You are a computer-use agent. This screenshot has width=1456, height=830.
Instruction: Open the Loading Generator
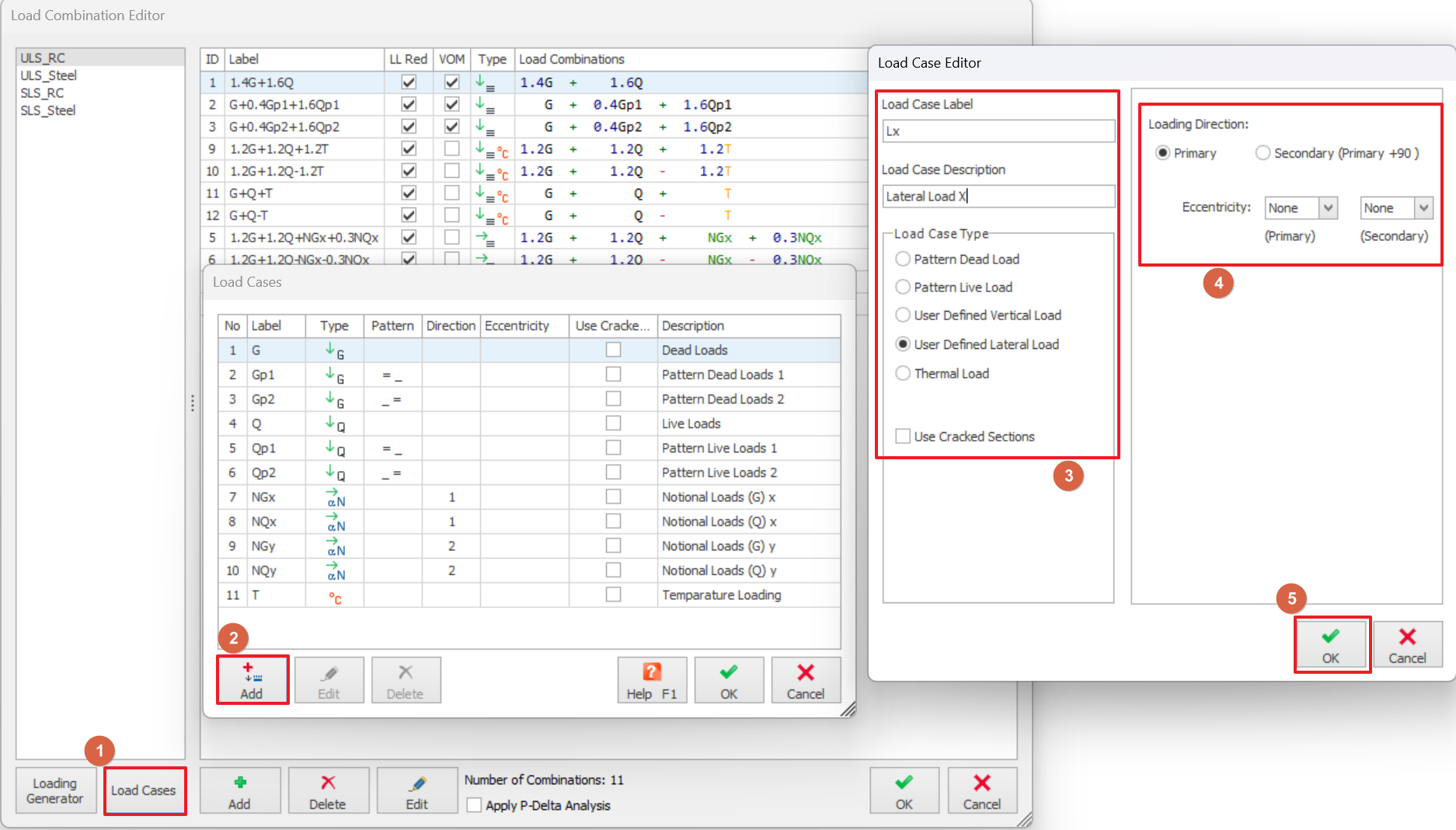(55, 790)
